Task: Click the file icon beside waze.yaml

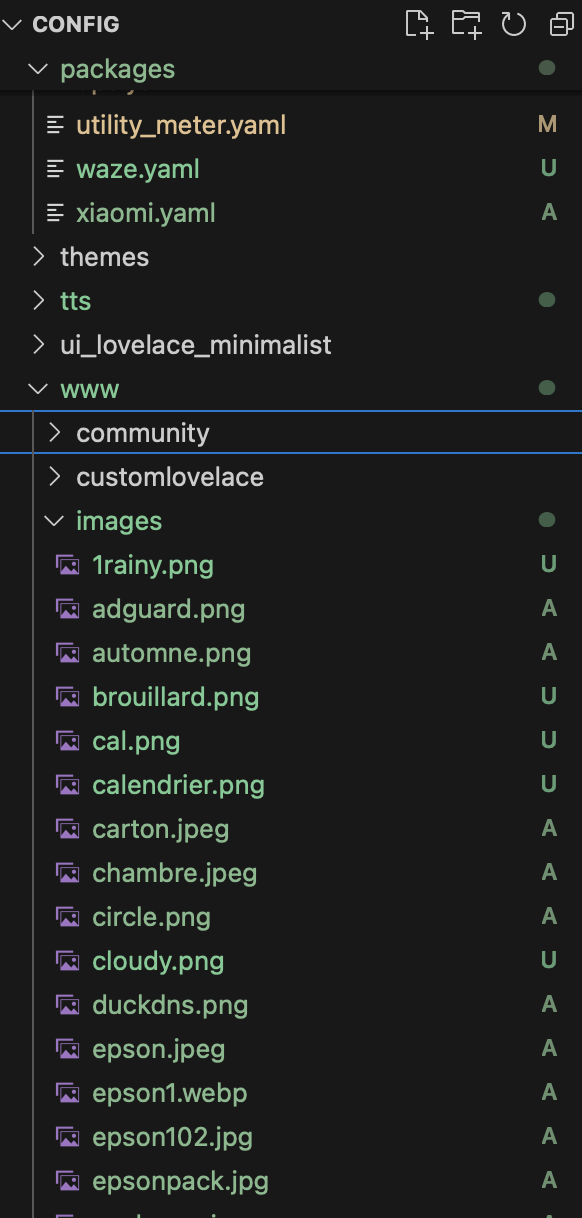Action: 55,169
